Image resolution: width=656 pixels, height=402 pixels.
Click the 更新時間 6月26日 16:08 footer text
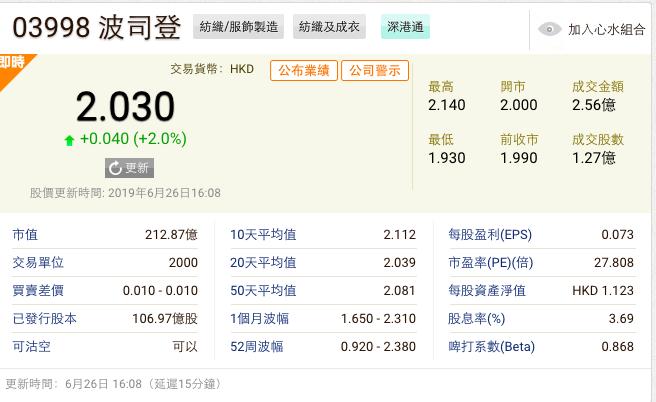(x=114, y=384)
